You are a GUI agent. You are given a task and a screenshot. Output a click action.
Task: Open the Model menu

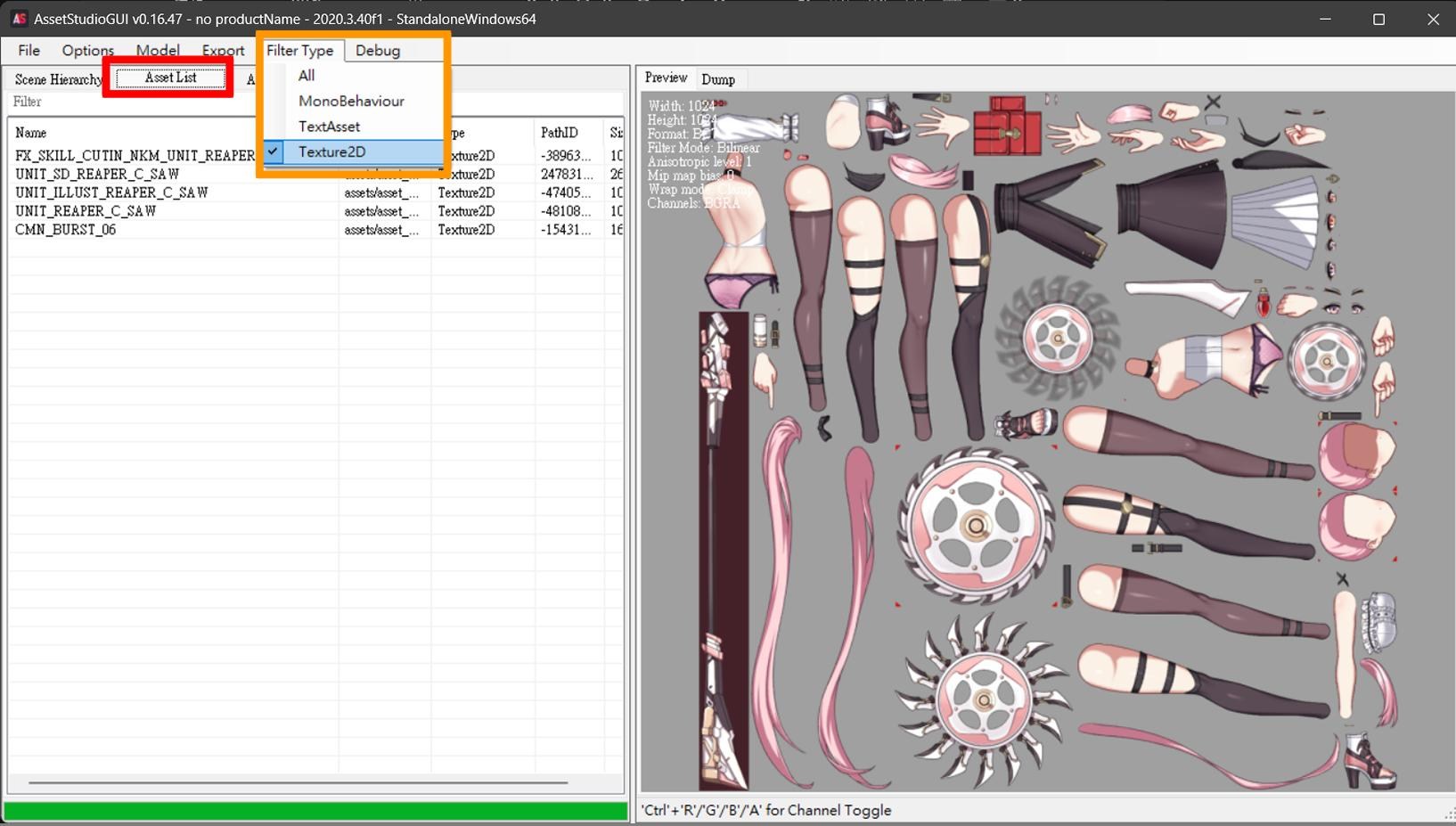pyautogui.click(x=158, y=51)
